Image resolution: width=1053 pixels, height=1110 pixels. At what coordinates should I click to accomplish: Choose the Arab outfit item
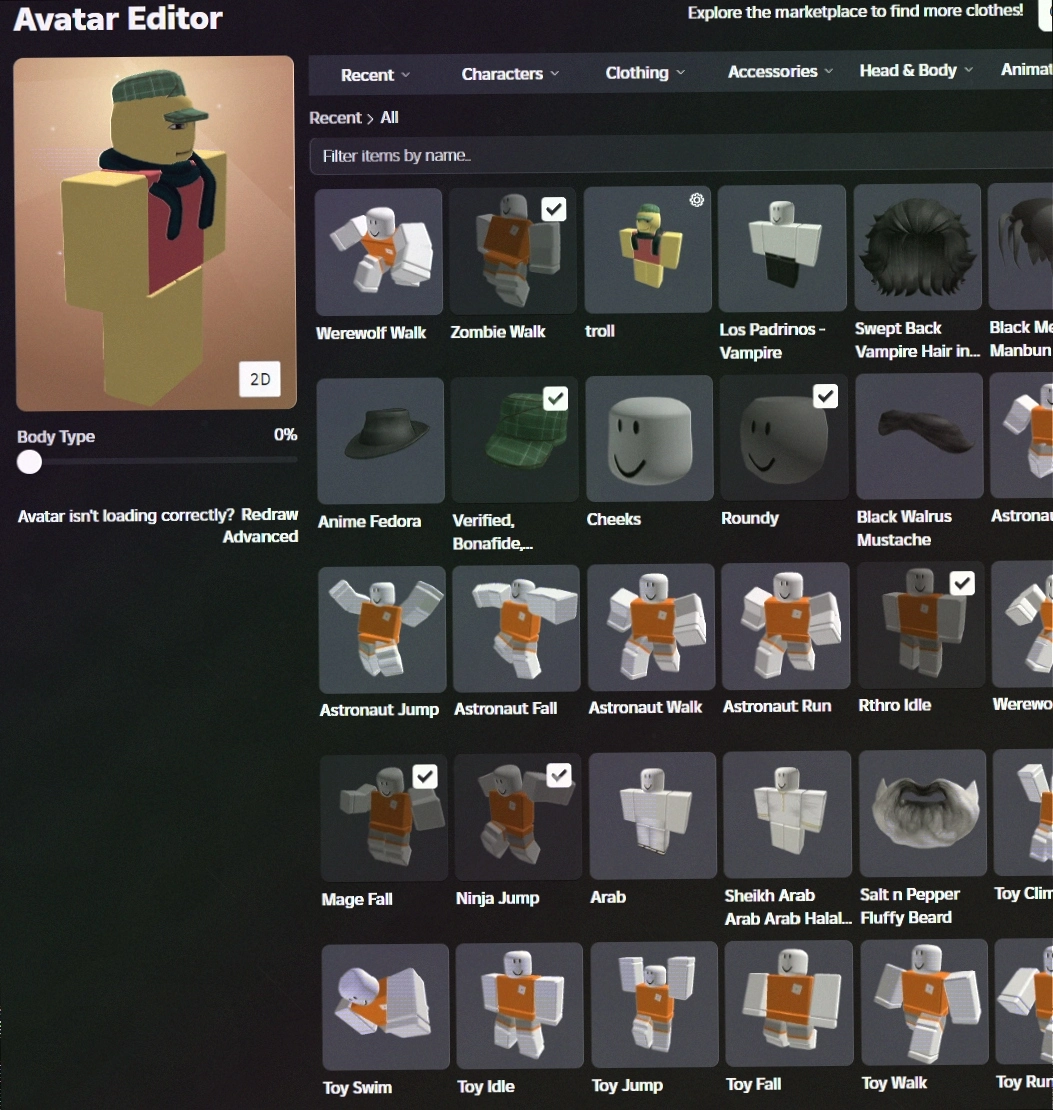pos(652,816)
